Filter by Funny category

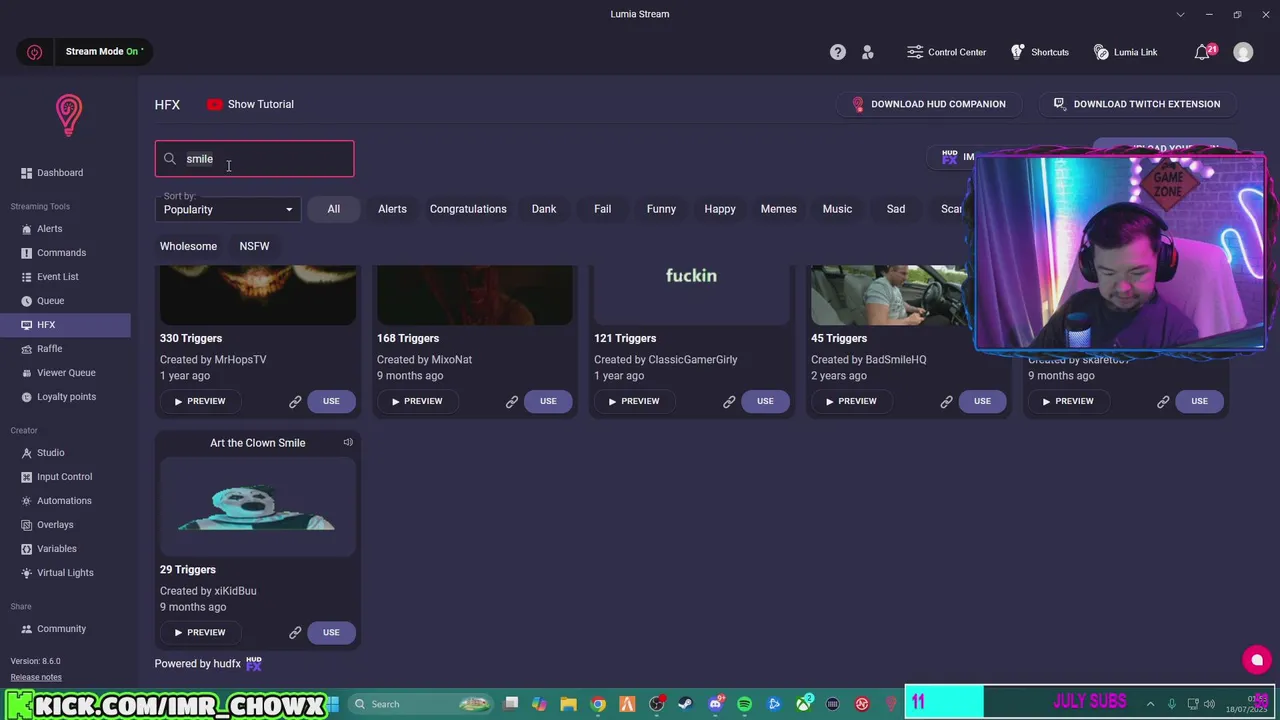tap(661, 209)
